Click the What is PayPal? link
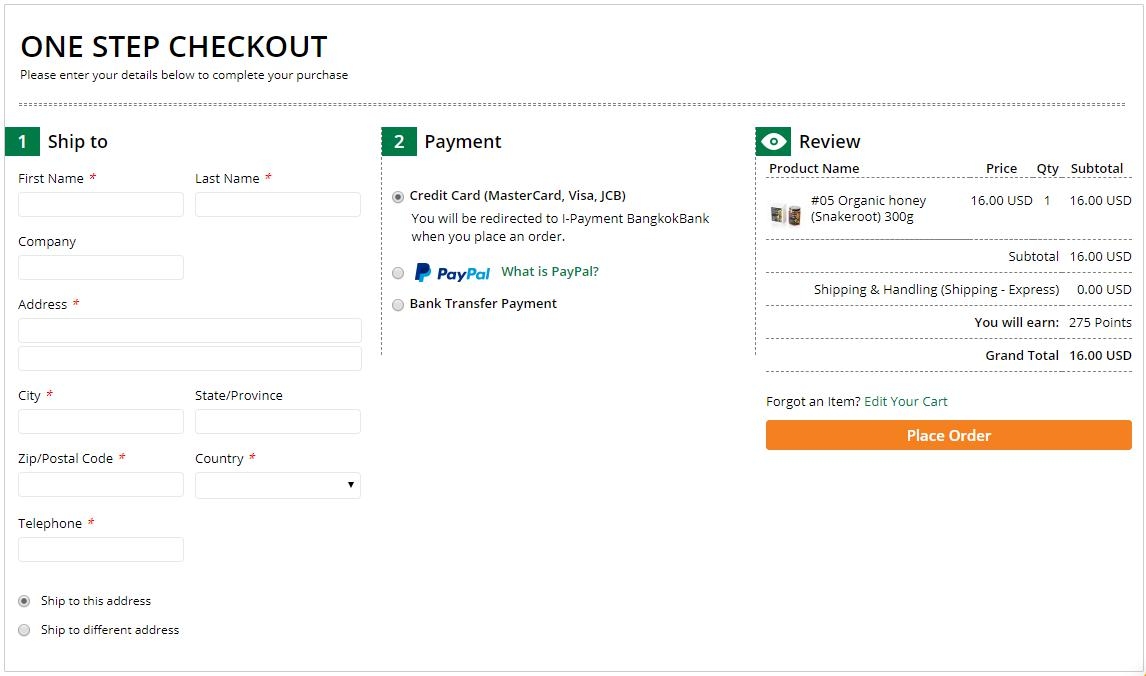The image size is (1146, 676). click(x=550, y=272)
